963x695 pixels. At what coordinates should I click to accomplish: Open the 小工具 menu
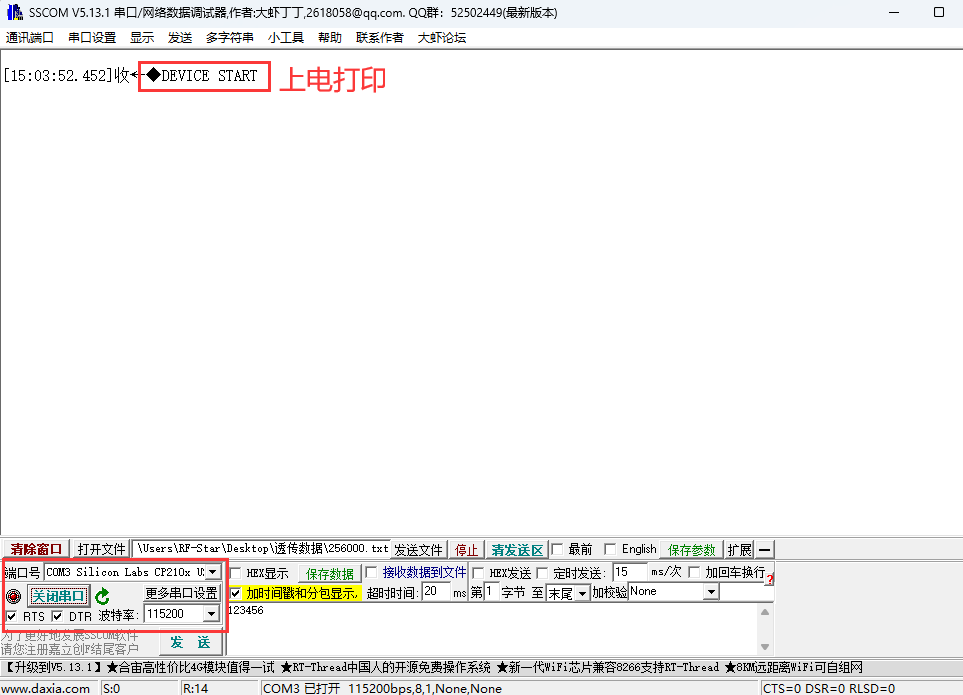pos(286,37)
